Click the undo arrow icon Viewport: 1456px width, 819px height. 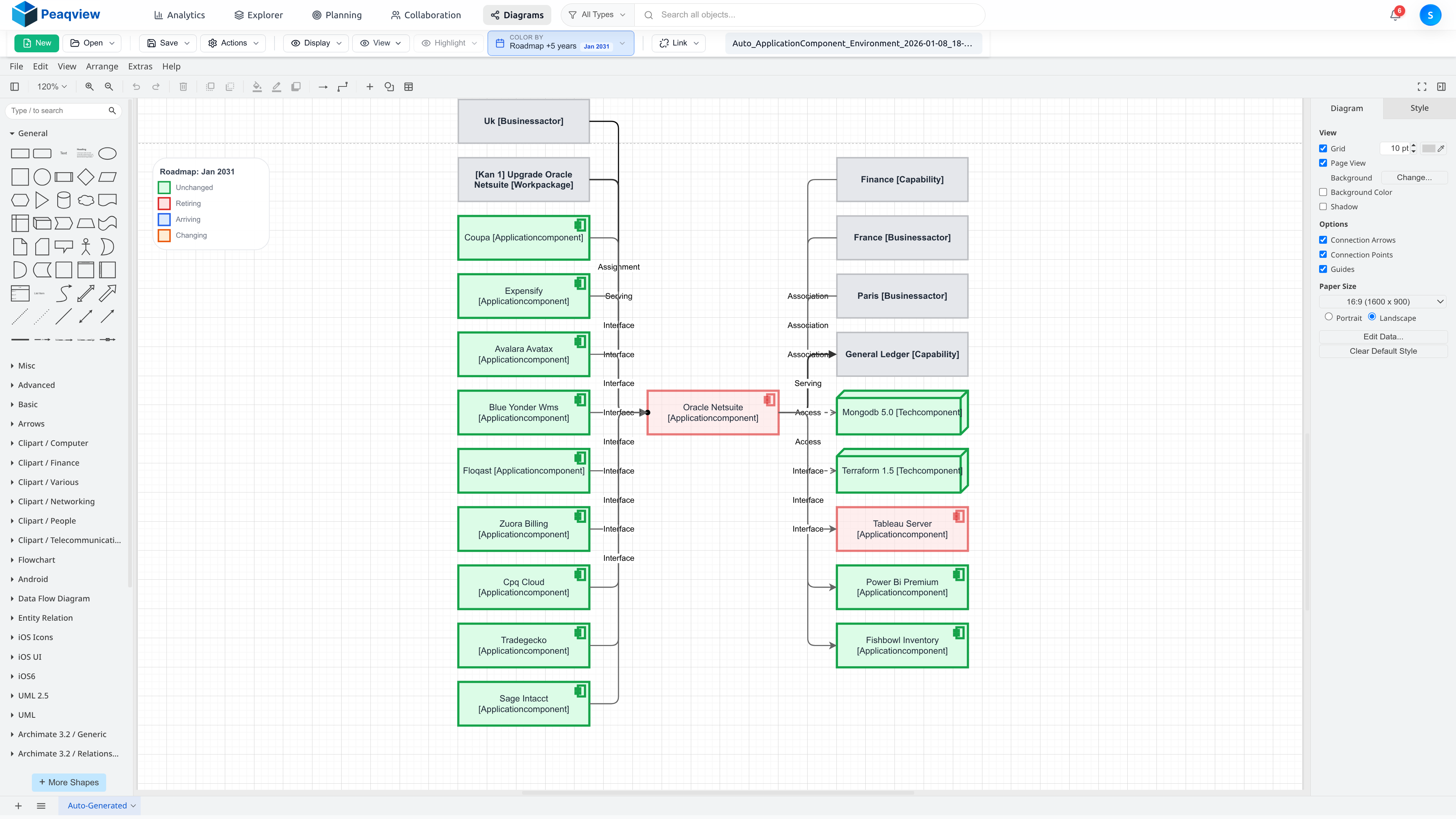[136, 86]
